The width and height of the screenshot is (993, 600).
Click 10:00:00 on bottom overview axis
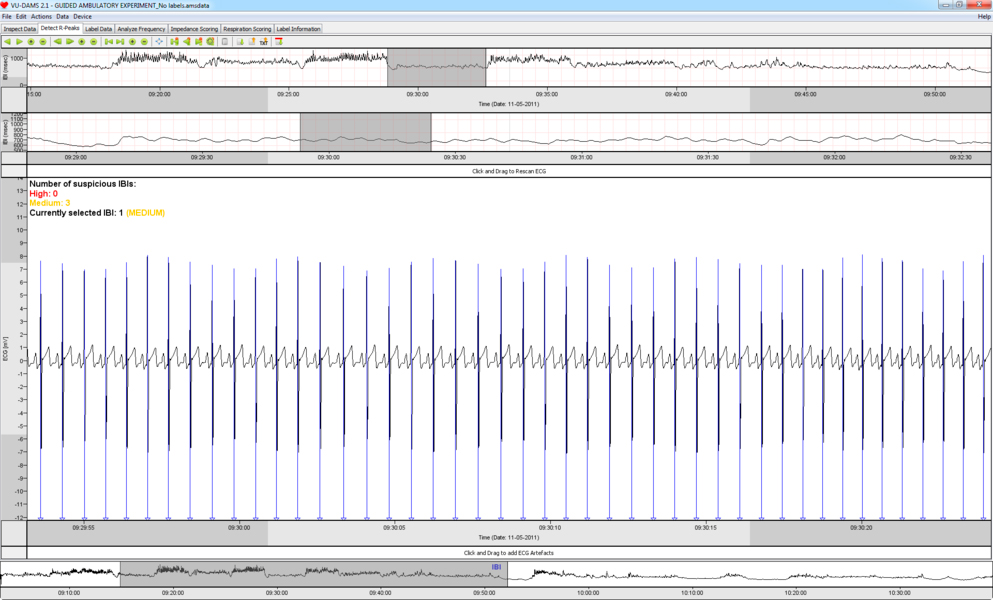[x=588, y=593]
